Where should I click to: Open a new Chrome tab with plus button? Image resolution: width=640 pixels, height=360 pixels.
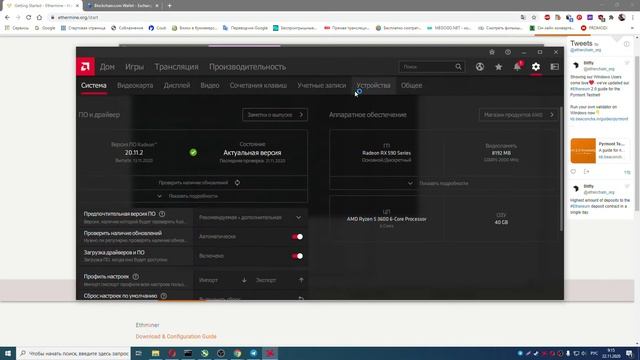(x=169, y=6)
